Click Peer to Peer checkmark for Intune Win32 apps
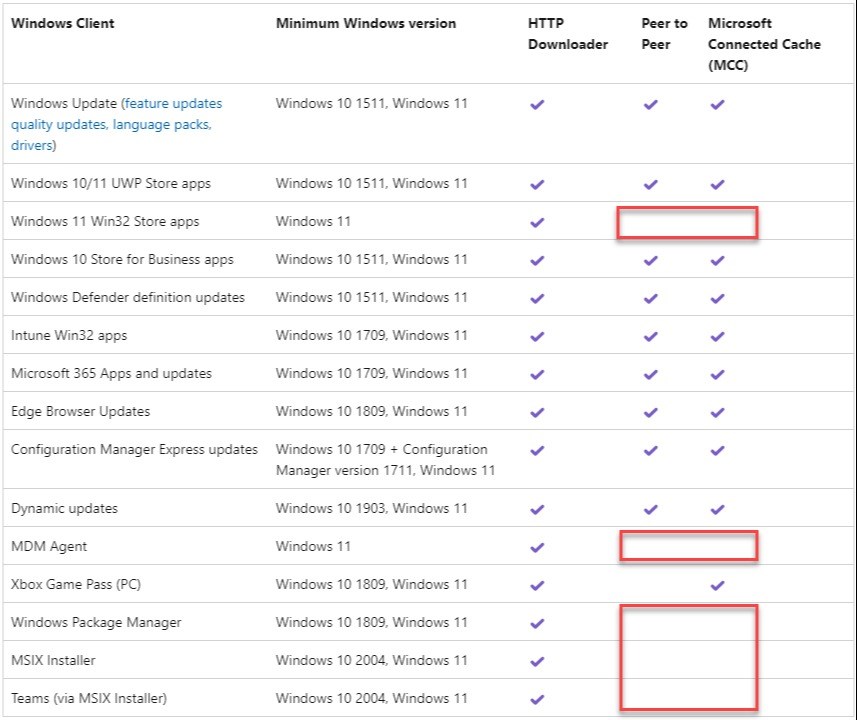The image size is (857, 720). click(x=650, y=336)
